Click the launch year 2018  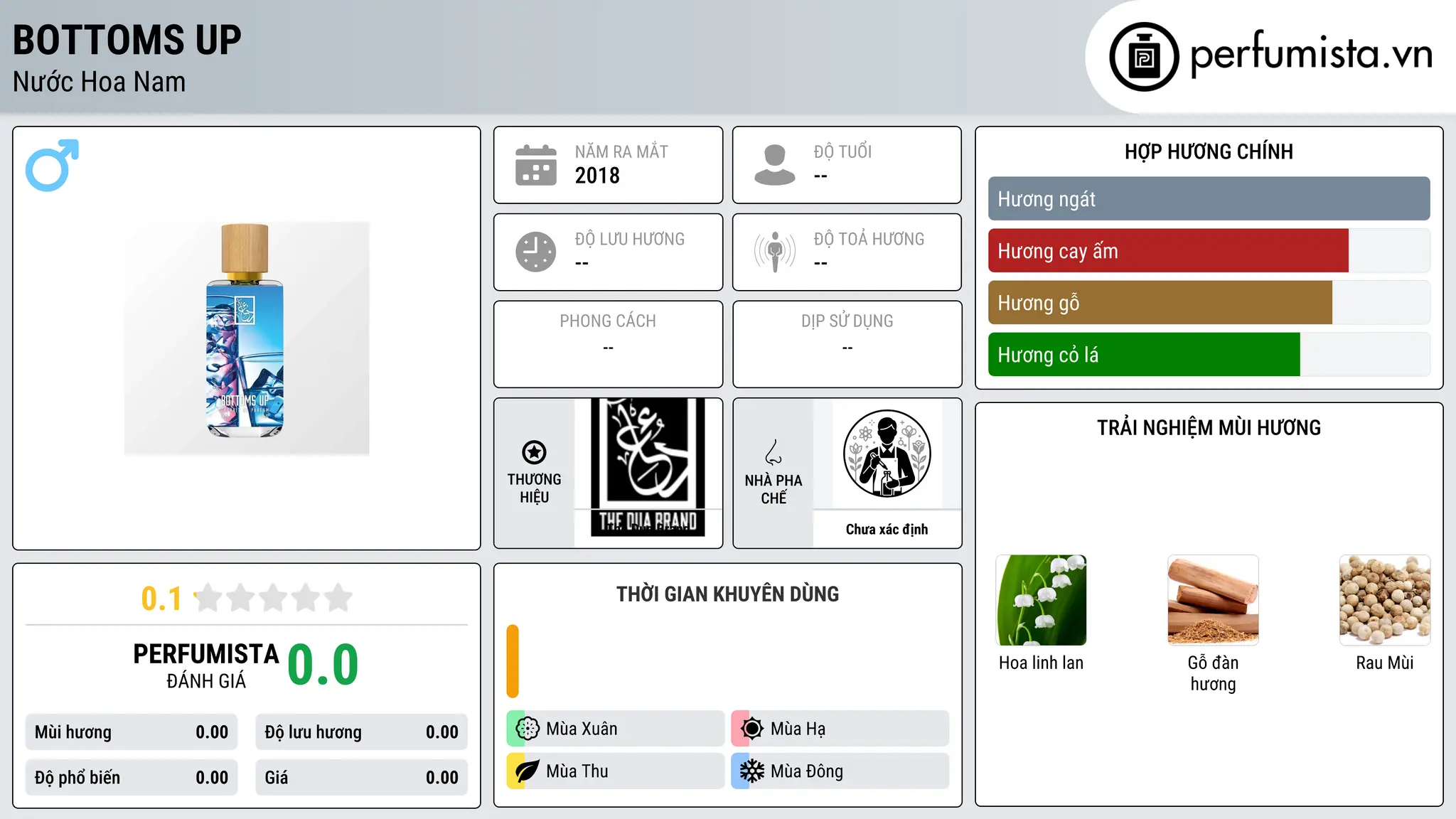coord(597,176)
